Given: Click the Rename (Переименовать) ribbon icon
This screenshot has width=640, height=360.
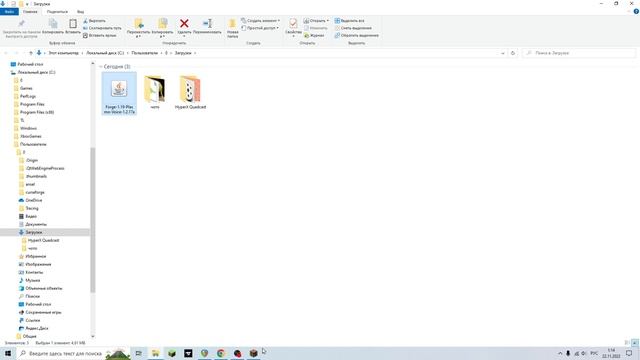Looking at the screenshot, I should [207, 24].
